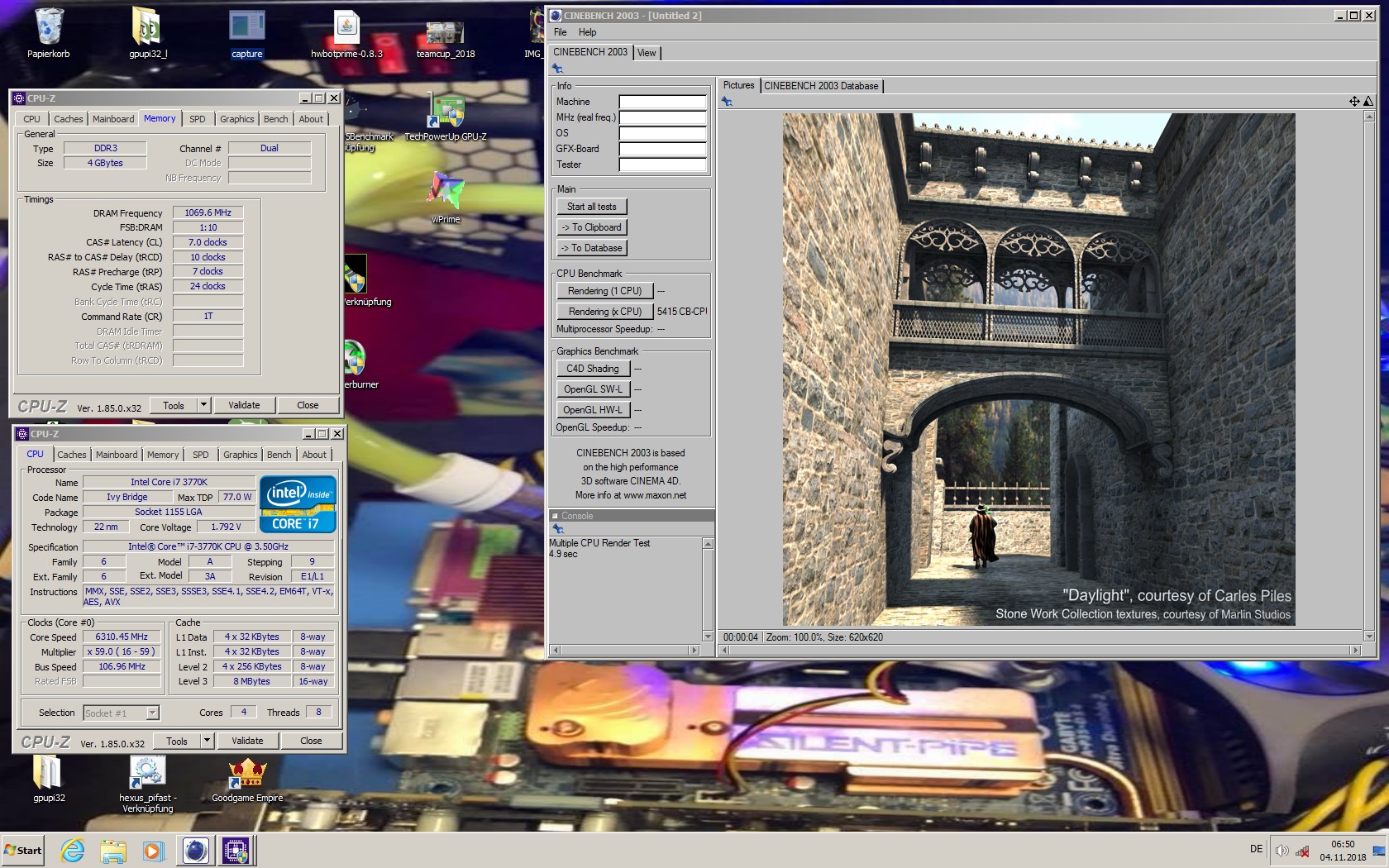The width and height of the screenshot is (1389, 868).
Task: Click the Start all tests button
Action: [592, 207]
